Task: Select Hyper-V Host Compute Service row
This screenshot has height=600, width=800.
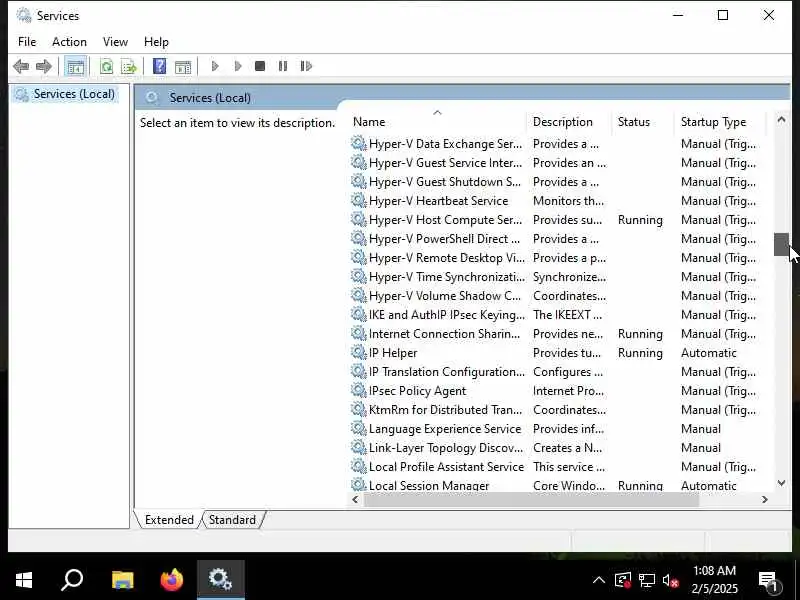Action: click(x=558, y=220)
